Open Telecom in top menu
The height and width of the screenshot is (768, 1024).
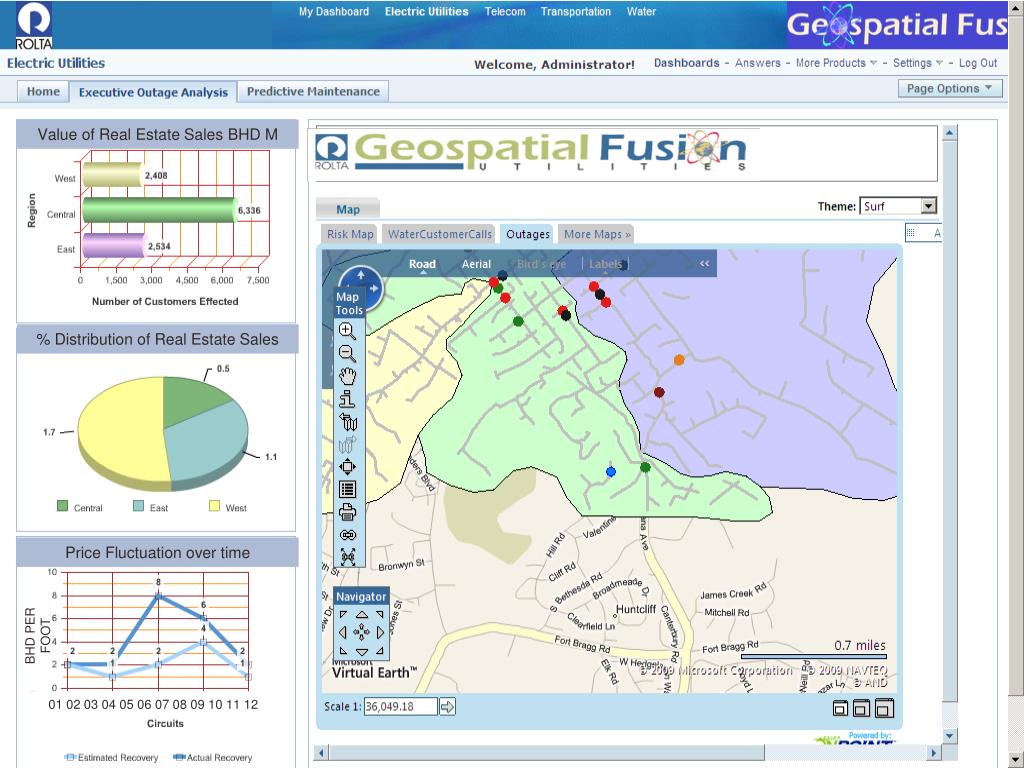tap(505, 11)
